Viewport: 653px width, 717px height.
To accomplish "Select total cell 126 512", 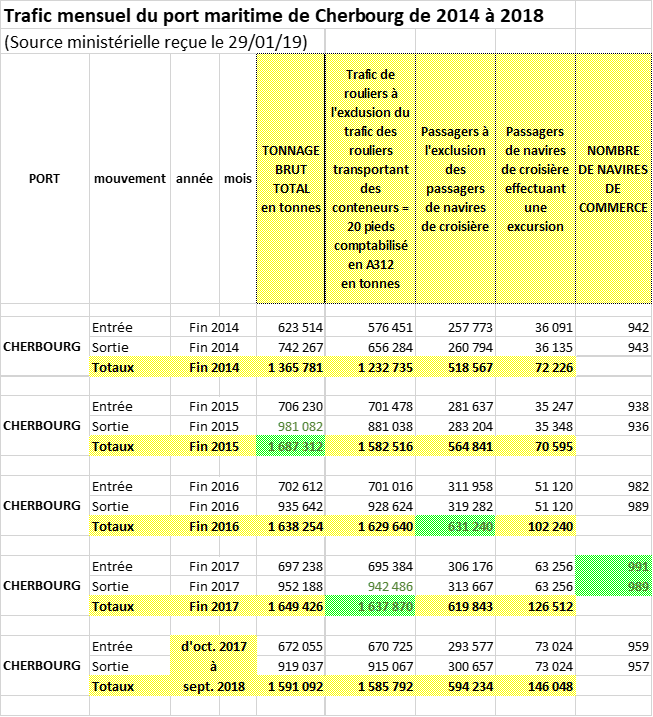I will click(535, 606).
